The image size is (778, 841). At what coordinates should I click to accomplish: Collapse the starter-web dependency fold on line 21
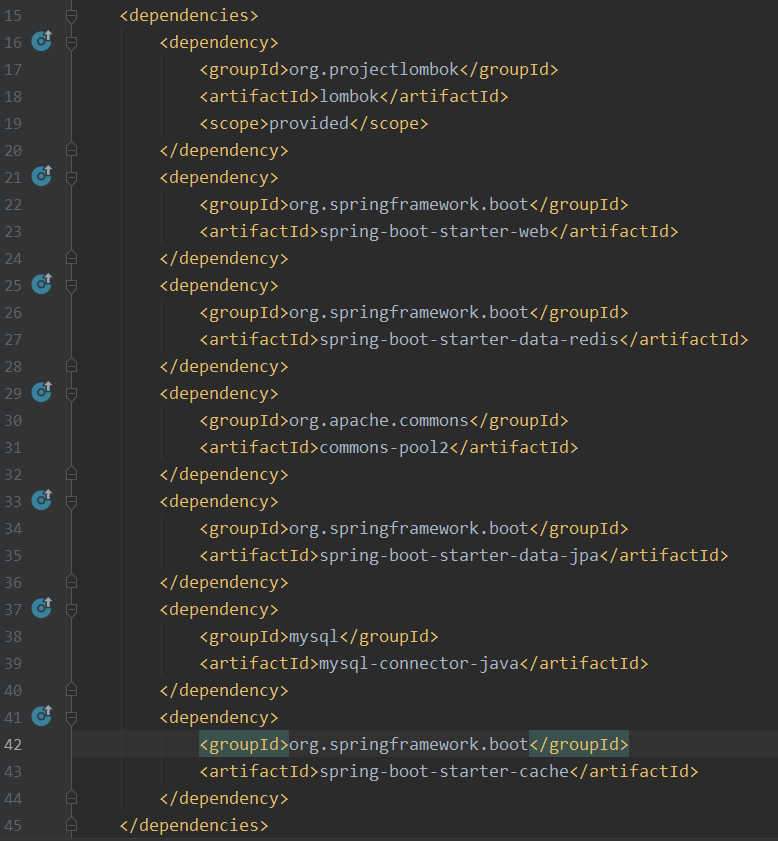[x=71, y=178]
